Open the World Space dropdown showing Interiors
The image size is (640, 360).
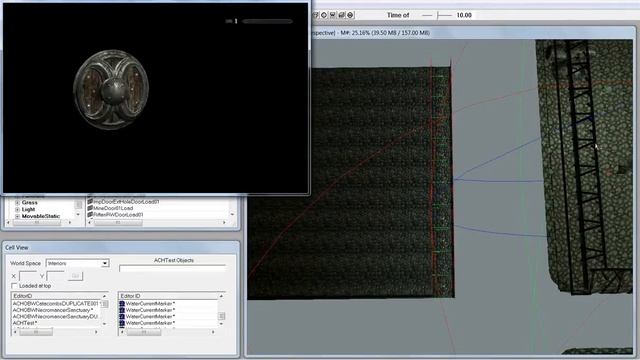78,263
